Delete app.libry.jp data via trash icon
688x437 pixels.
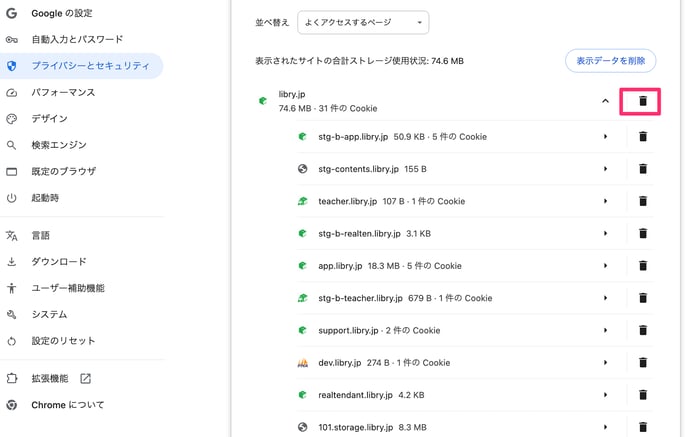pyautogui.click(x=643, y=265)
